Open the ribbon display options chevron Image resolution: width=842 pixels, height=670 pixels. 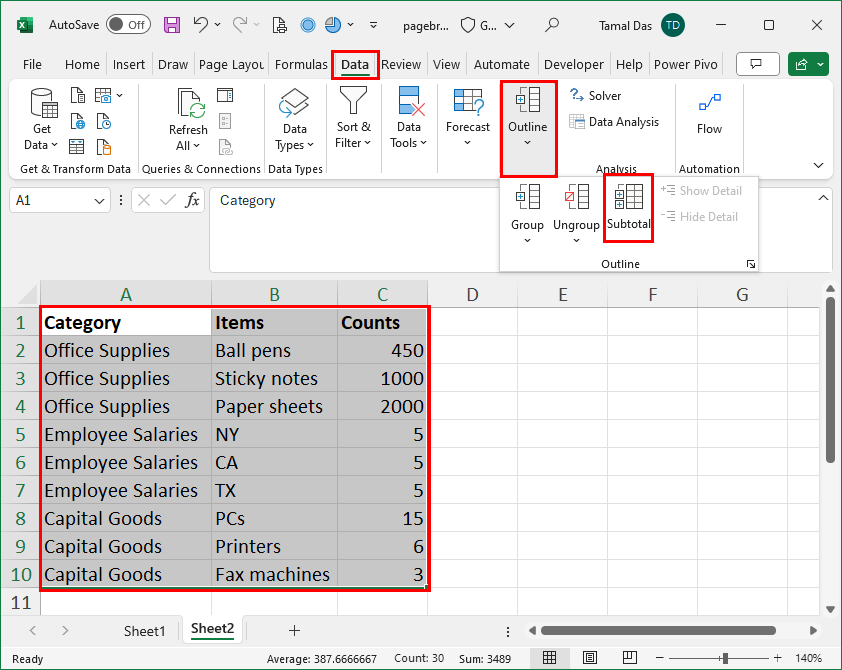[x=818, y=165]
